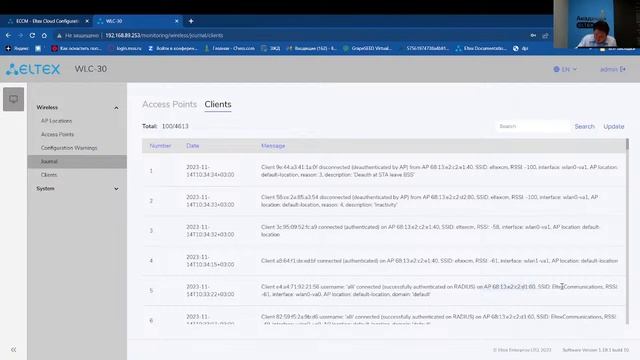
Task: Close the WLC-30 browser tab
Action: (176, 21)
